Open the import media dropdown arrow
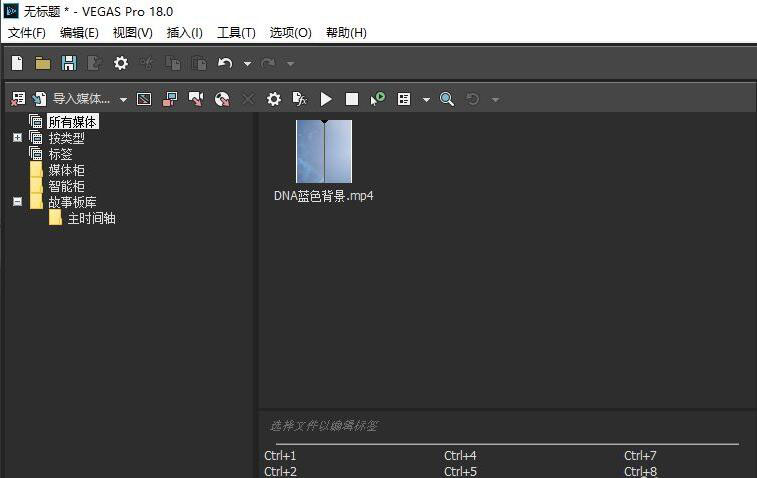 click(x=124, y=99)
